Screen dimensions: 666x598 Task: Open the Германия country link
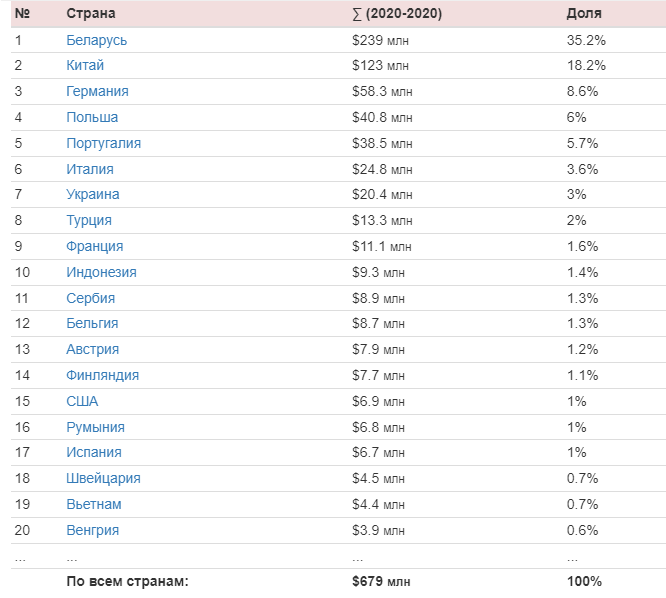pos(97,91)
